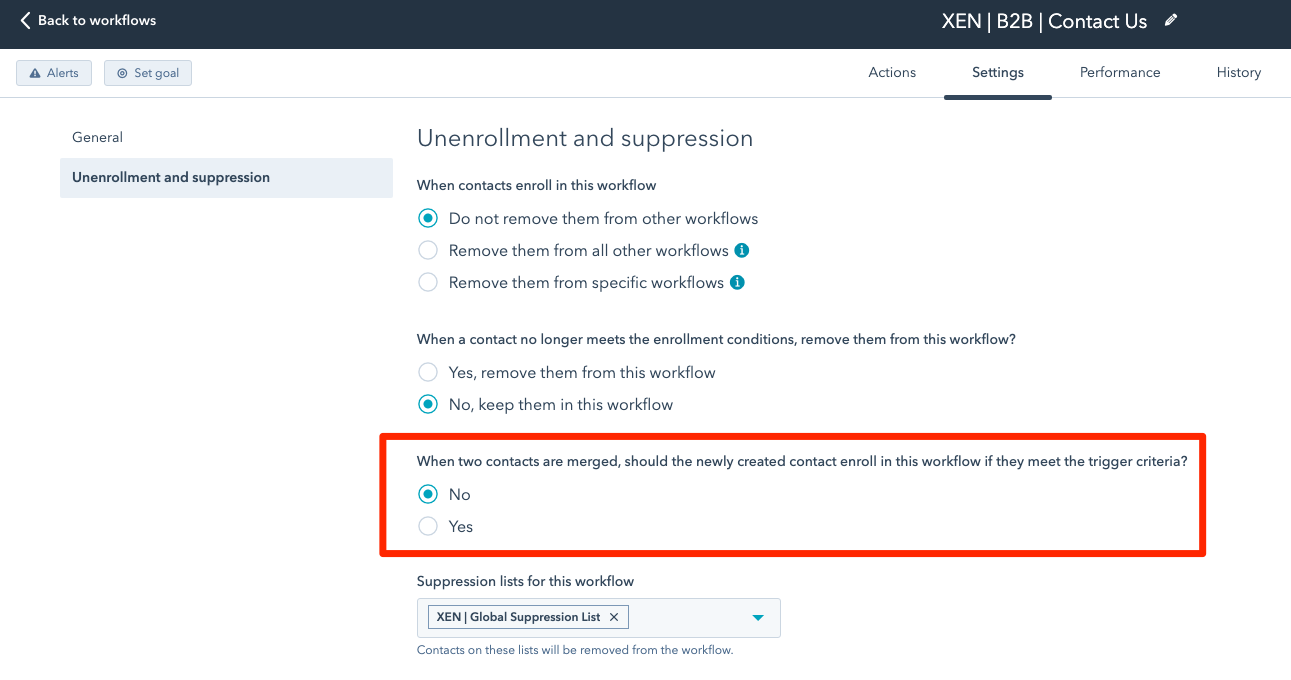This screenshot has width=1291, height=680.
Task: Select 'No, keep them in this workflow'
Action: point(428,404)
